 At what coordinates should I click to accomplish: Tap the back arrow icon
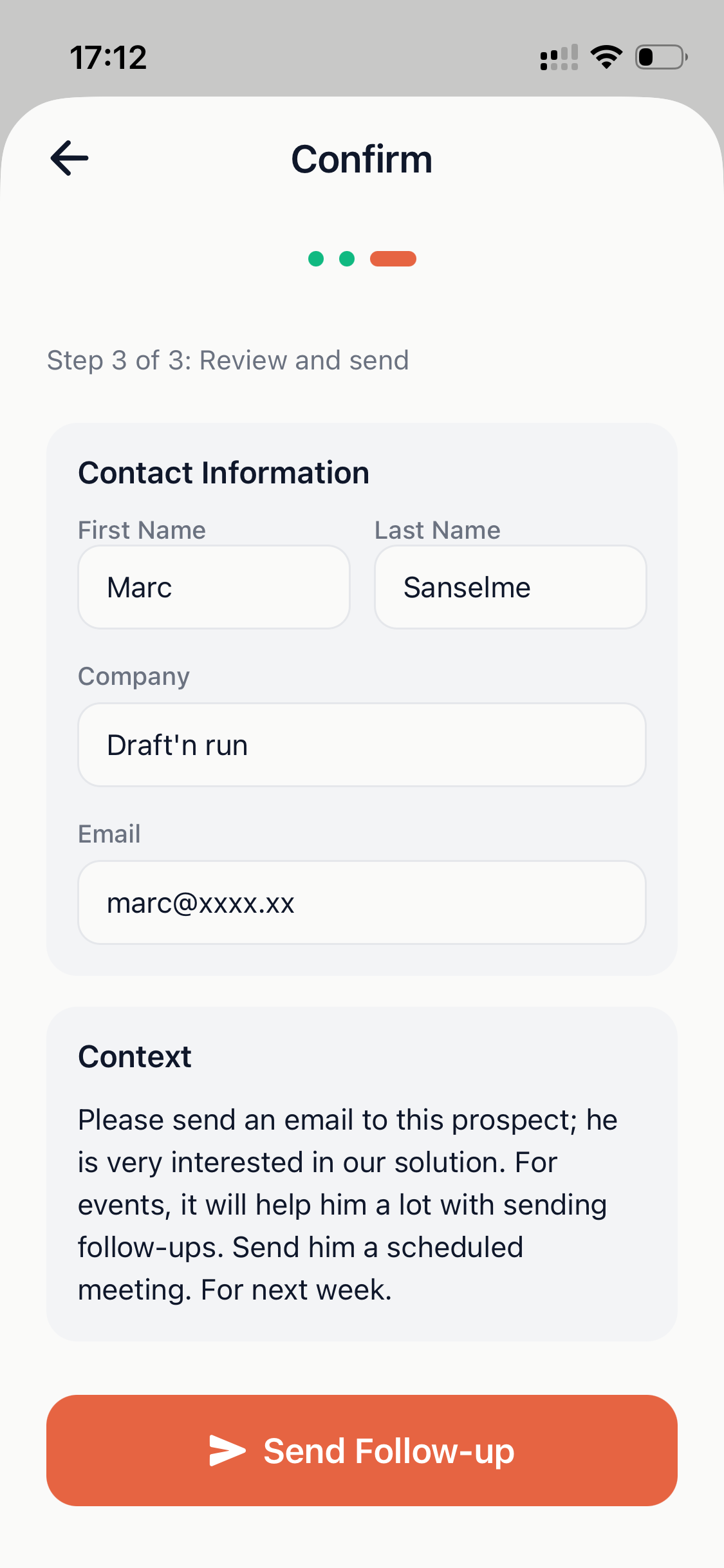(70, 158)
